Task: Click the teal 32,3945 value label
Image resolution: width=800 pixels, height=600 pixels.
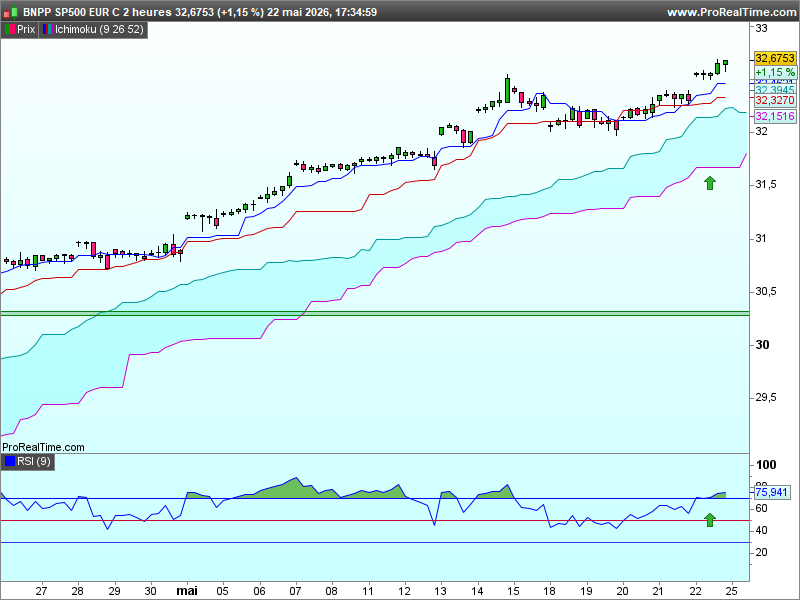Action: click(774, 90)
